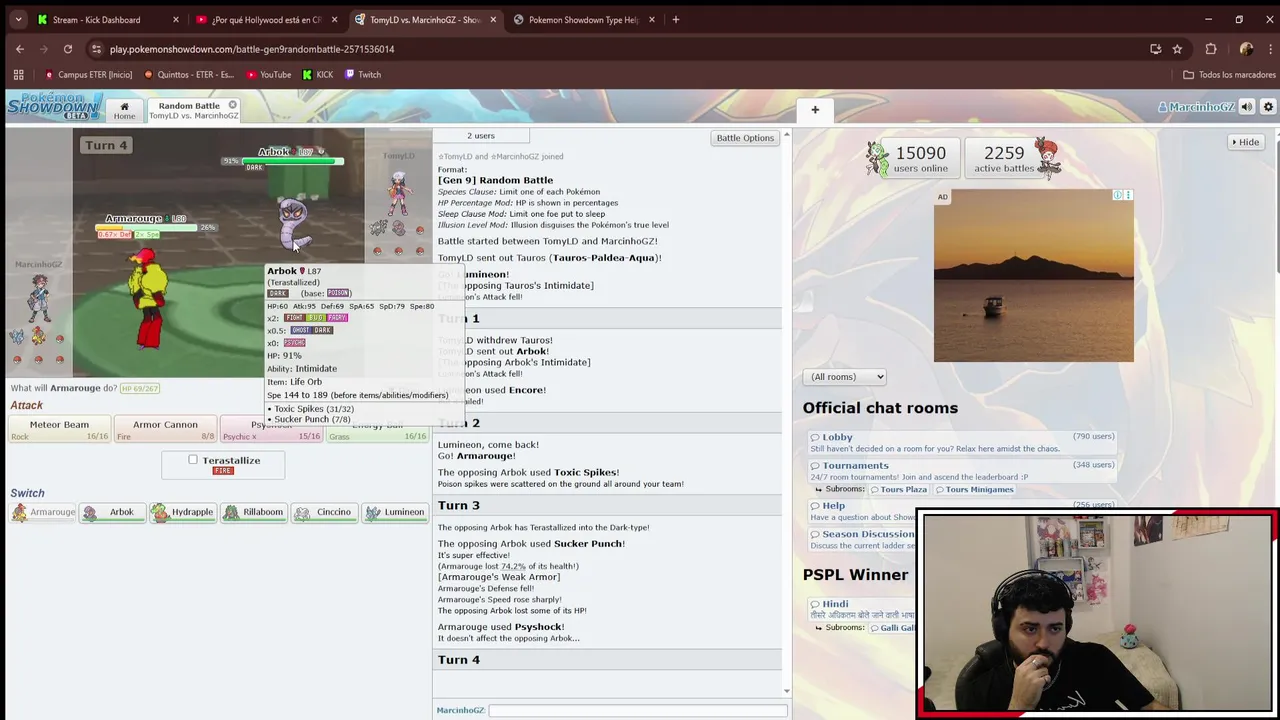Image resolution: width=1280 pixels, height=720 pixels.
Task: Switch to Rillaboom
Action: click(x=253, y=512)
